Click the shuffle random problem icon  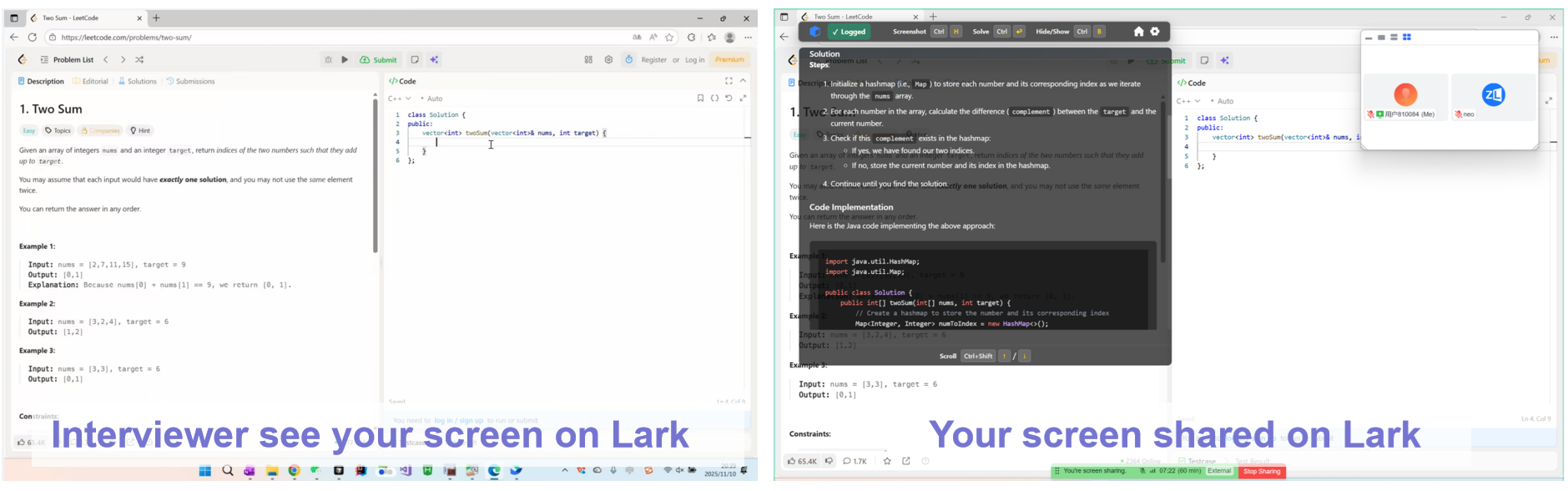pyautogui.click(x=139, y=59)
